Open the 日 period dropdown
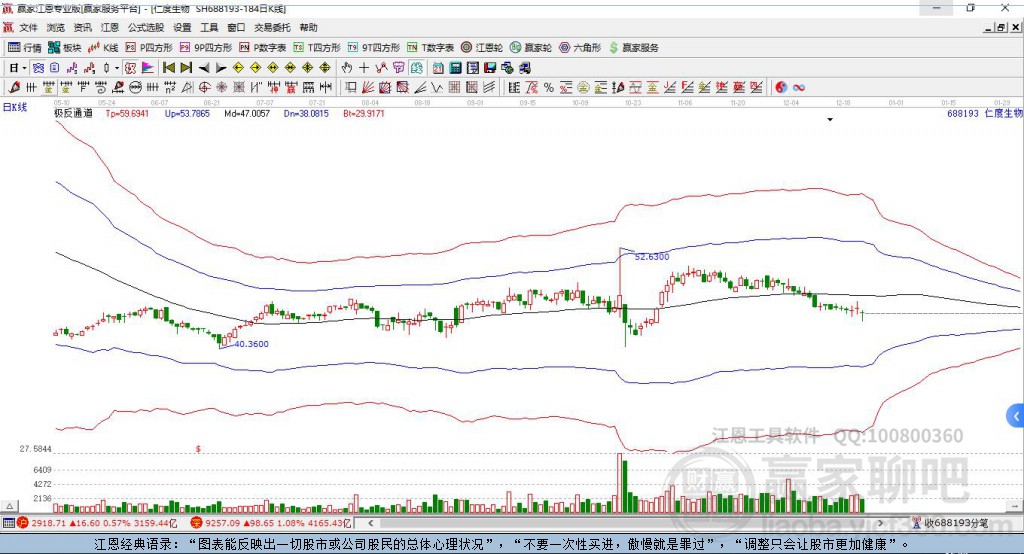This screenshot has width=1024, height=554. click(18, 68)
